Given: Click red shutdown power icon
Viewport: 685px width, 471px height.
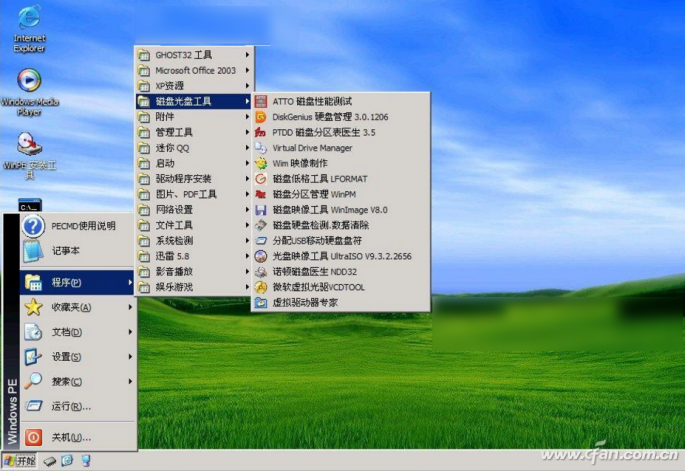Looking at the screenshot, I should 33,437.
